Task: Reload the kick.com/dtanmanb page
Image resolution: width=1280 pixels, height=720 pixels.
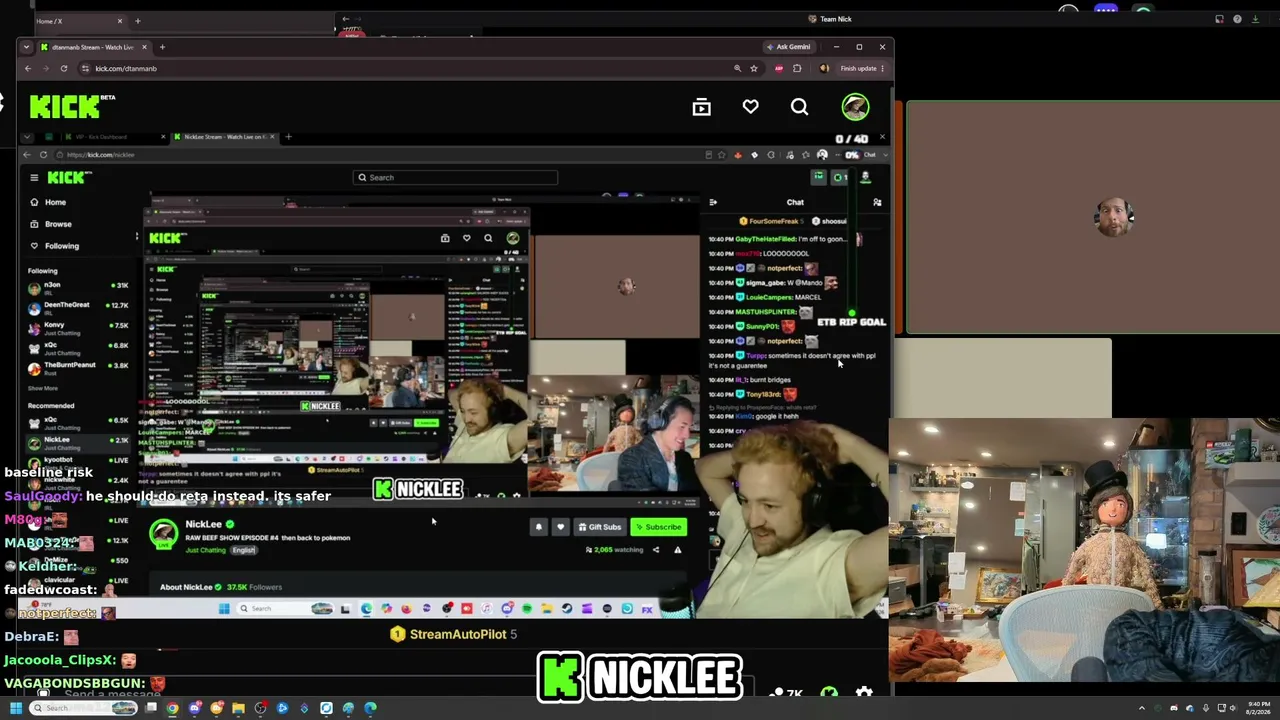Action: click(x=63, y=68)
